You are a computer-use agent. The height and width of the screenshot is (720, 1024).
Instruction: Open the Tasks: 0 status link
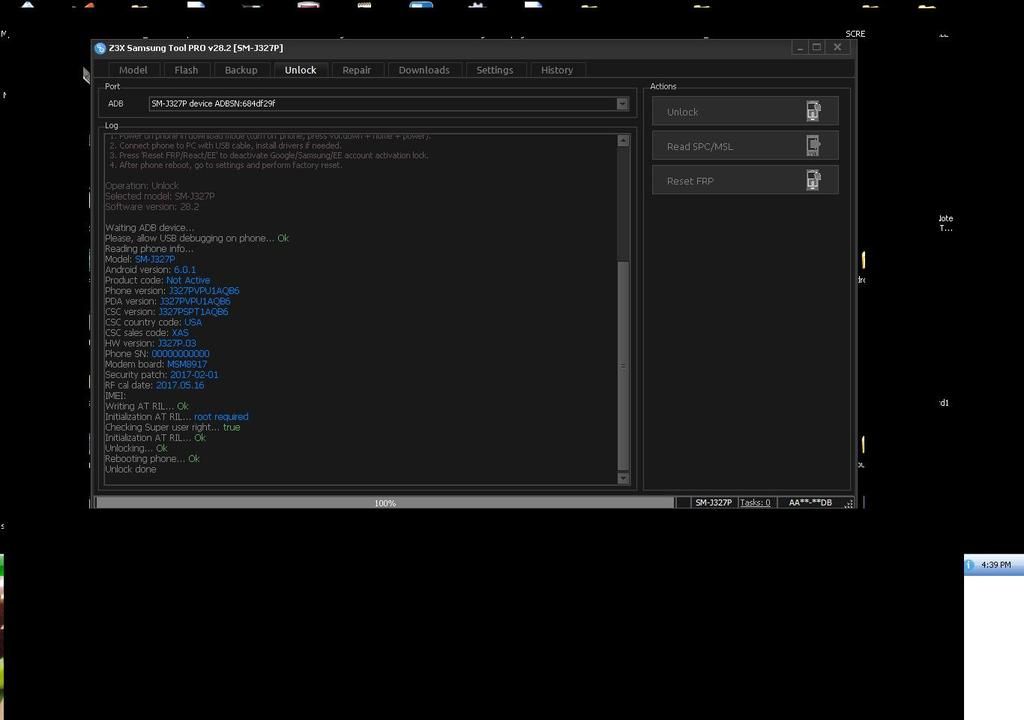pyautogui.click(x=755, y=503)
